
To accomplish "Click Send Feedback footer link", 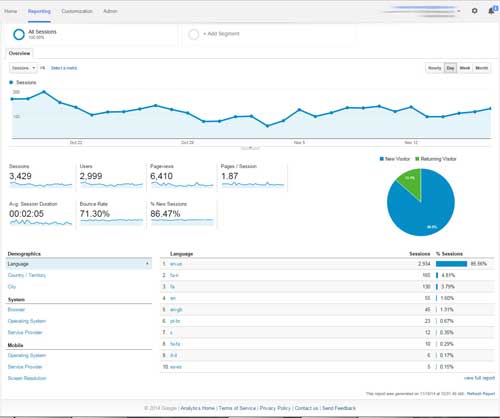I will tap(339, 408).
